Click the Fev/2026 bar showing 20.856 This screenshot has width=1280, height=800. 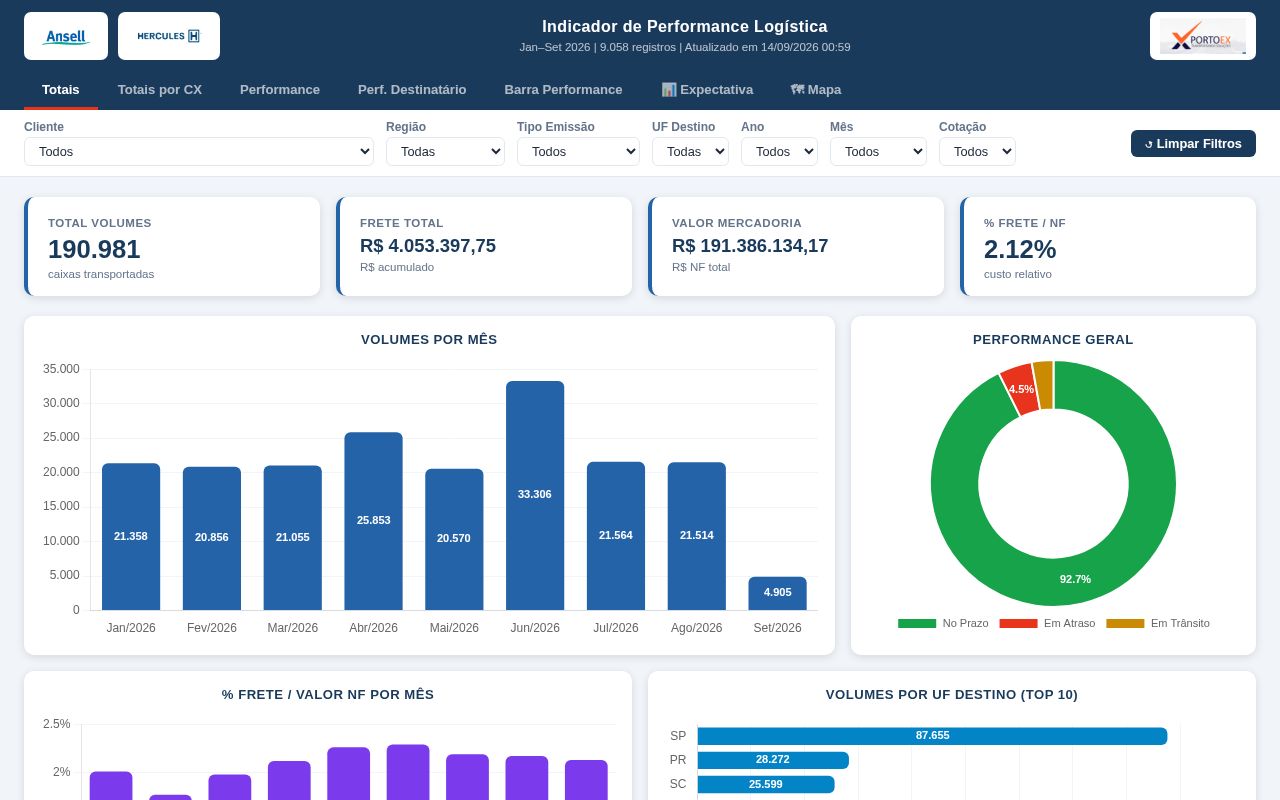pyautogui.click(x=212, y=538)
